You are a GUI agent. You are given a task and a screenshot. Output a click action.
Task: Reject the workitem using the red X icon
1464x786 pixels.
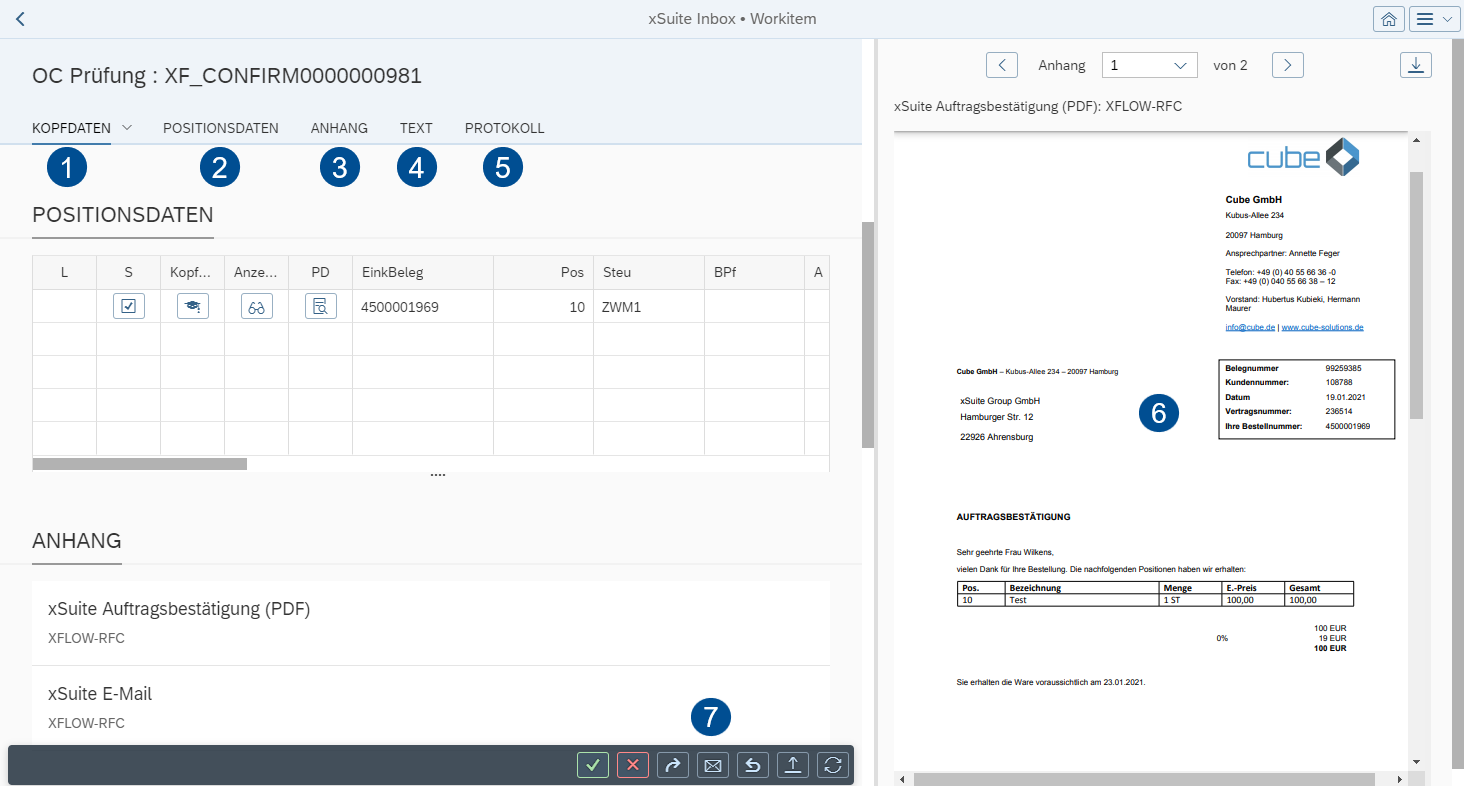pyautogui.click(x=633, y=765)
